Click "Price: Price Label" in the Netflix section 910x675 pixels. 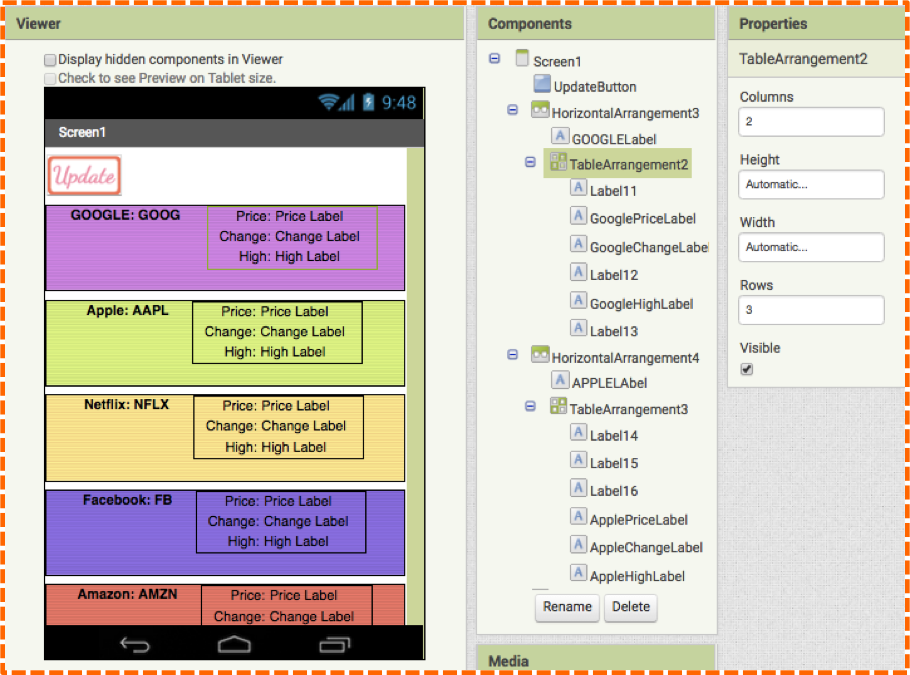click(276, 406)
